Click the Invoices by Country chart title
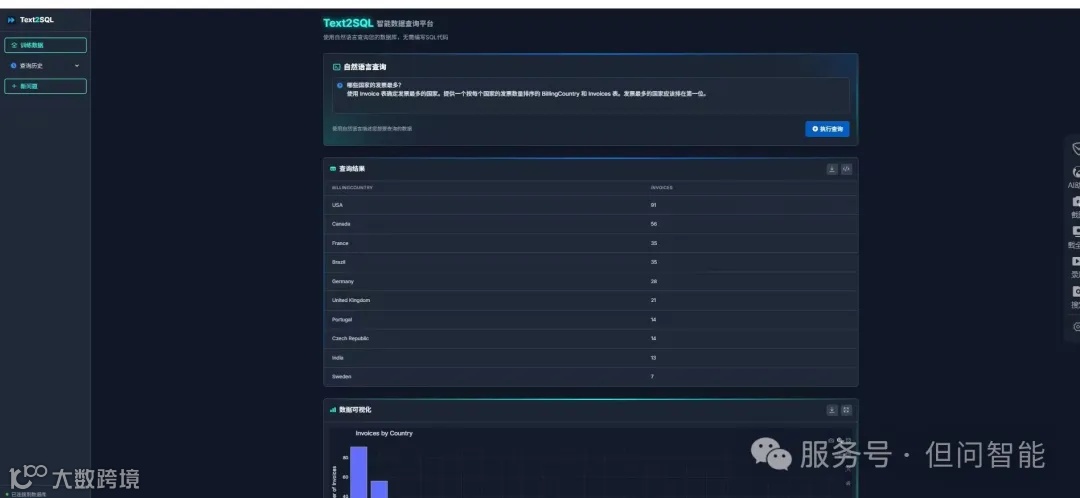This screenshot has height=498, width=1080. tap(384, 433)
